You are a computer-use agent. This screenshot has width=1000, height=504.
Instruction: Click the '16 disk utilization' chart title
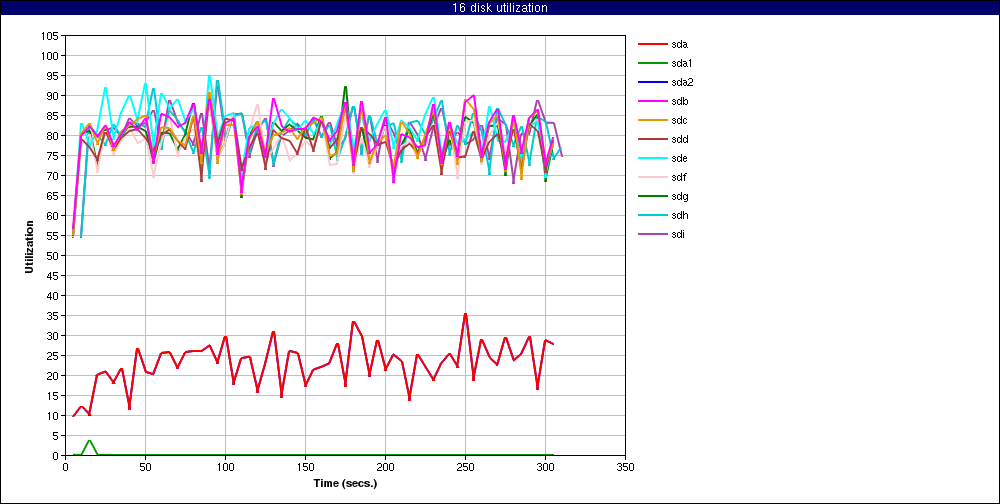[499, 8]
